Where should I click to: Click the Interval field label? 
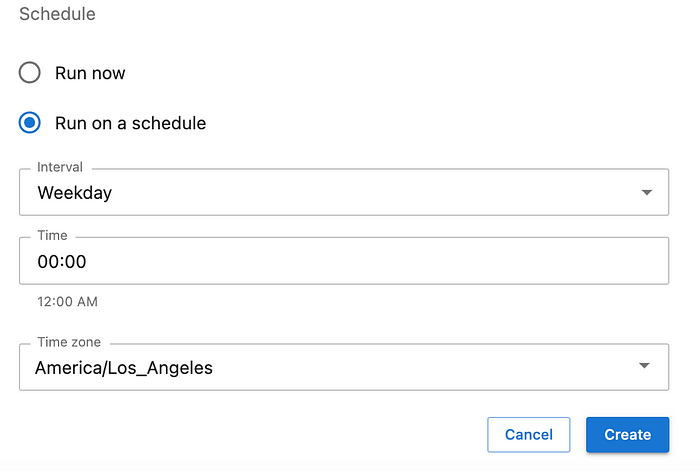[x=60, y=167]
